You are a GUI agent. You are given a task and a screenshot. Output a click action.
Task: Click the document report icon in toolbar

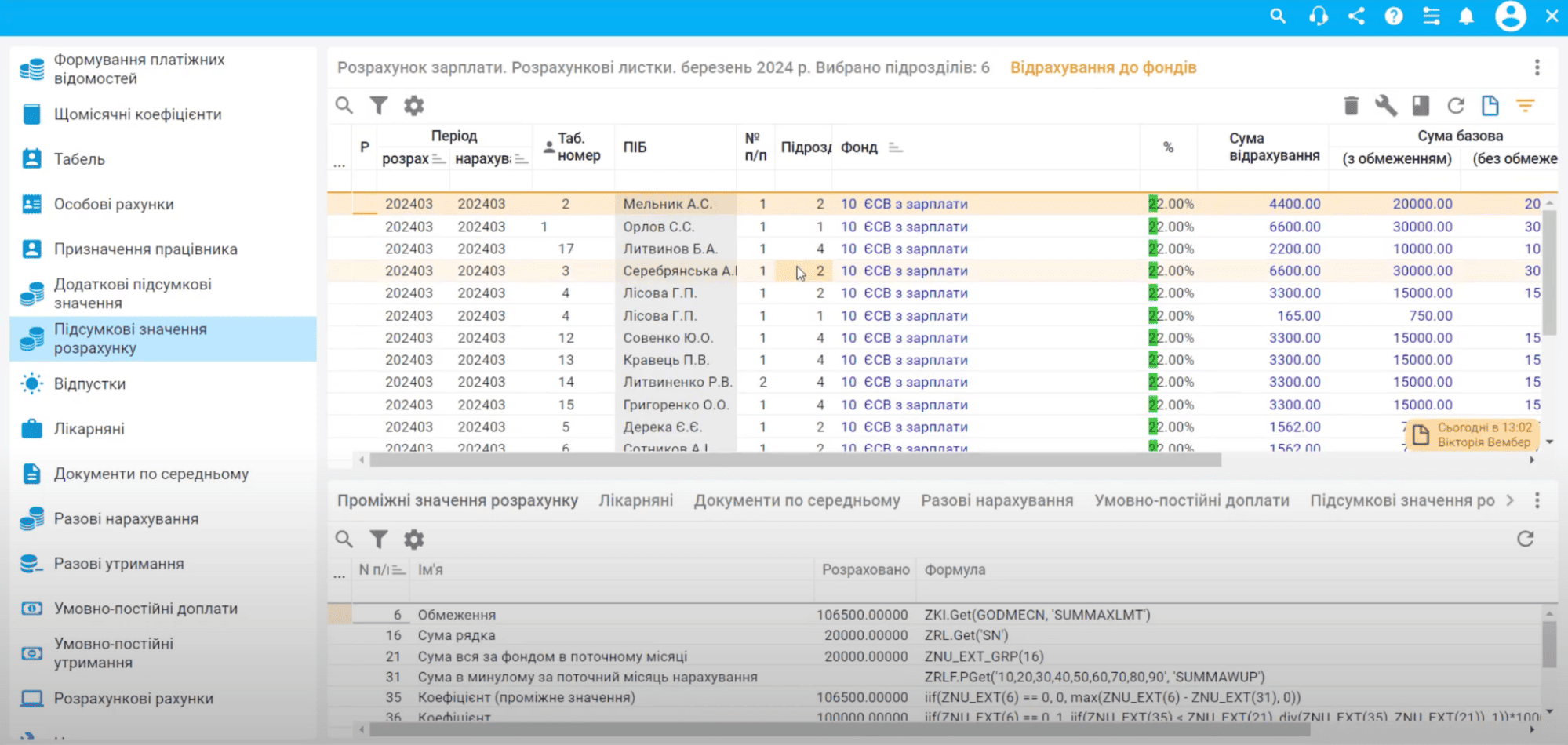click(1490, 105)
